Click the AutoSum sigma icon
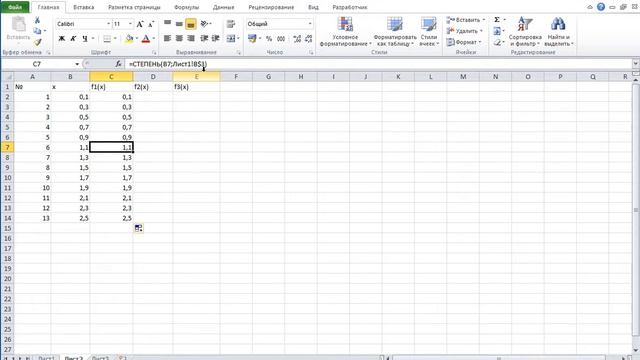The height and width of the screenshot is (360, 640). 497,20
